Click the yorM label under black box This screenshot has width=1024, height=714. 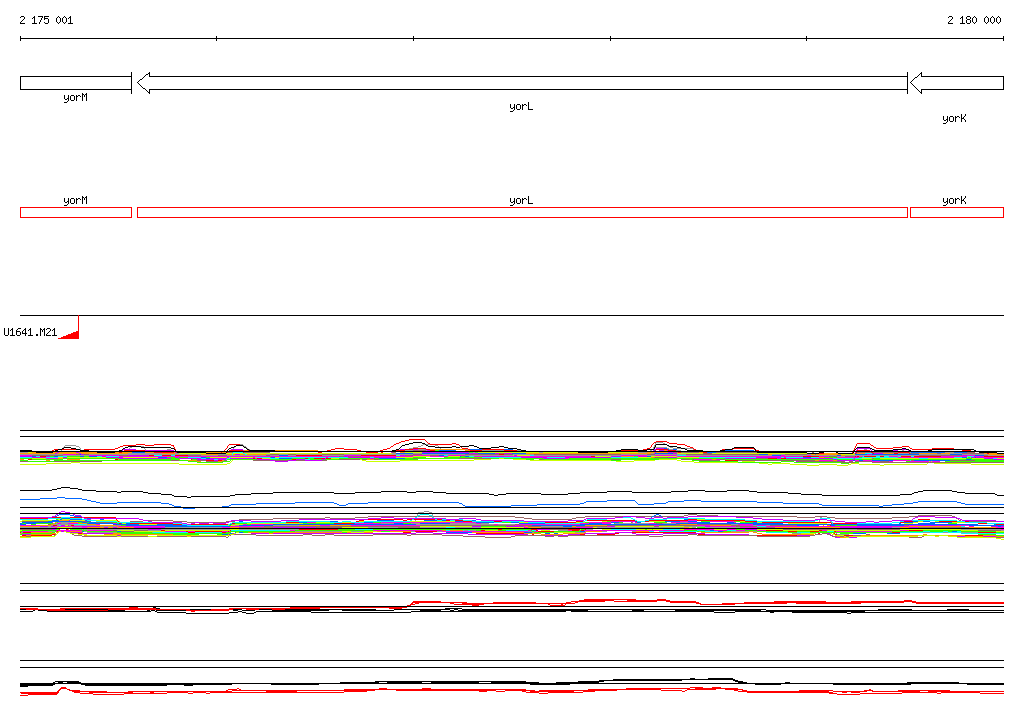click(75, 97)
